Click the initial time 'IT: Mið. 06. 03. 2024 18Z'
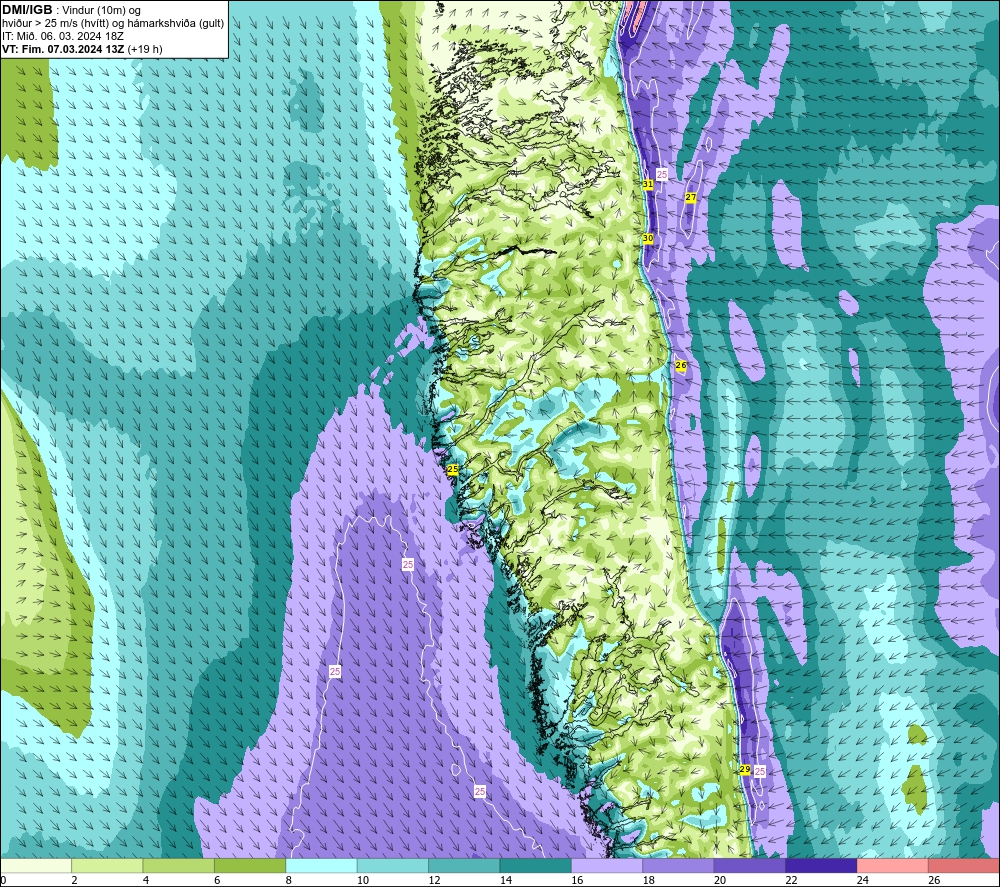This screenshot has width=1000, height=887. 62,36
